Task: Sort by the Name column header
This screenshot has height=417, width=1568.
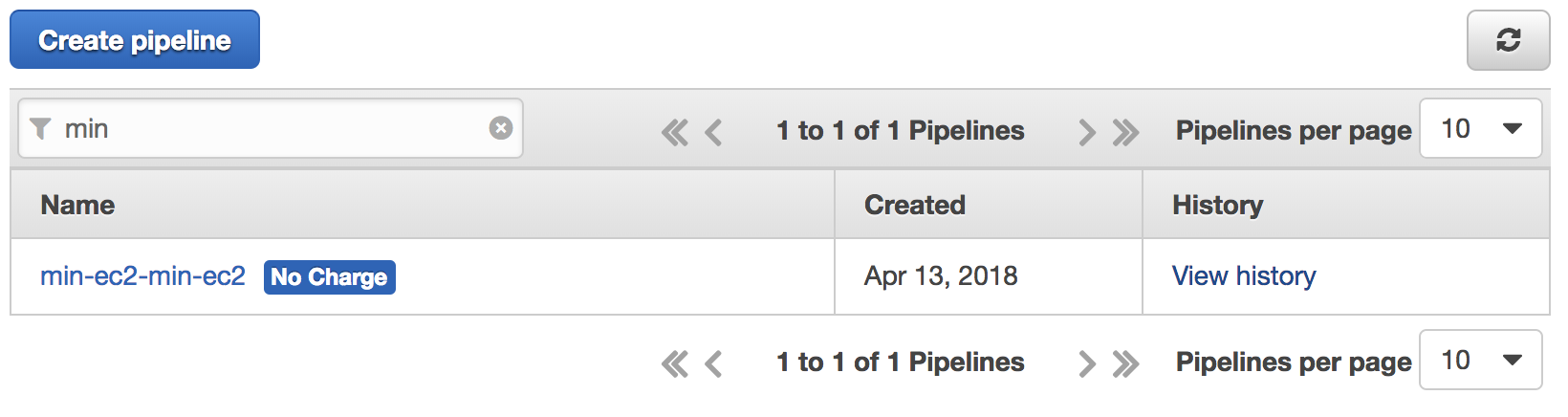Action: point(77,205)
